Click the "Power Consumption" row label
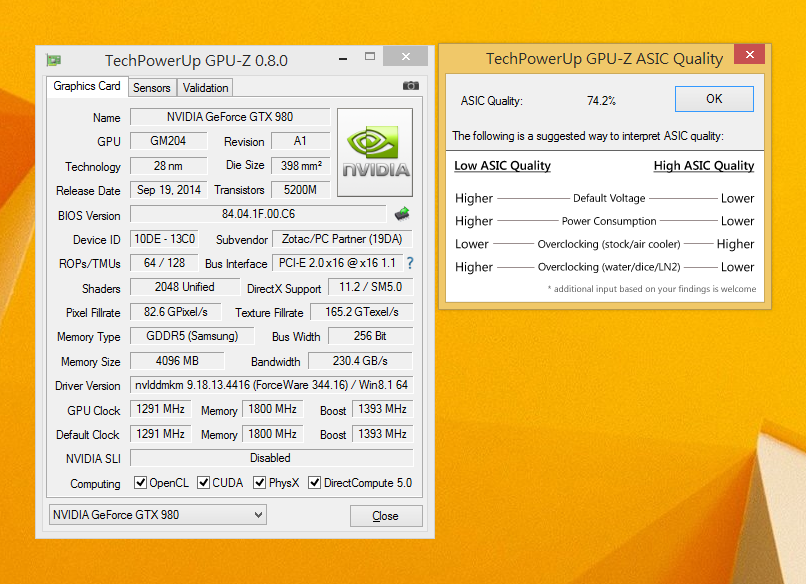The image size is (806, 584). 609,221
